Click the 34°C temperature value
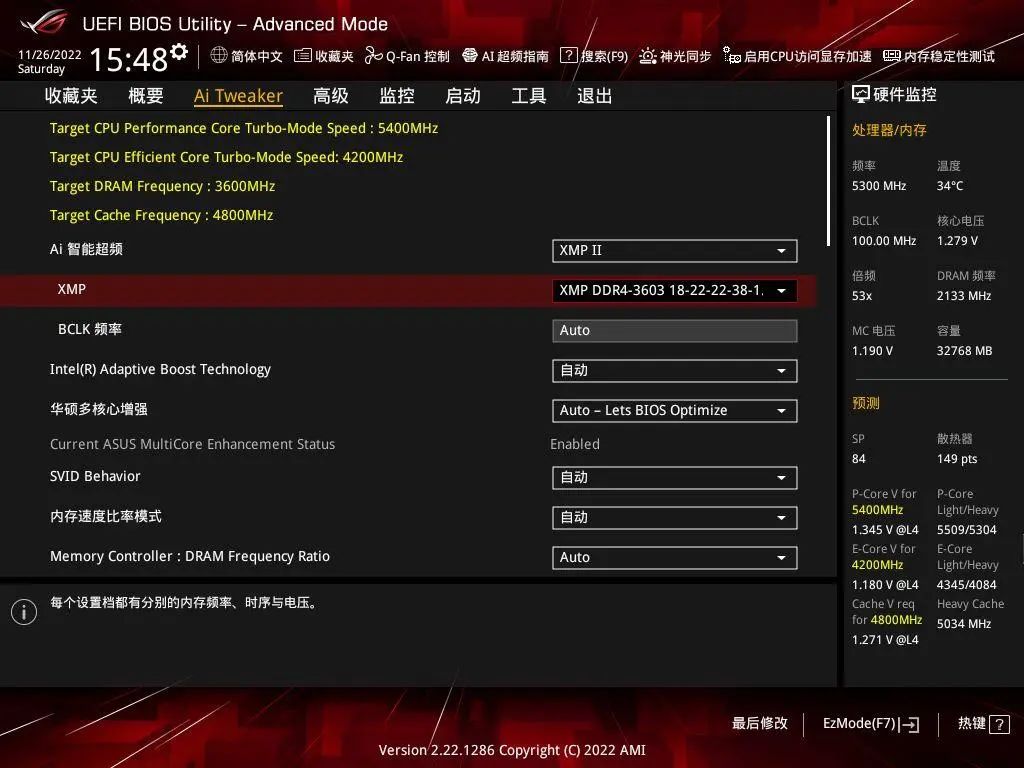 (x=950, y=186)
